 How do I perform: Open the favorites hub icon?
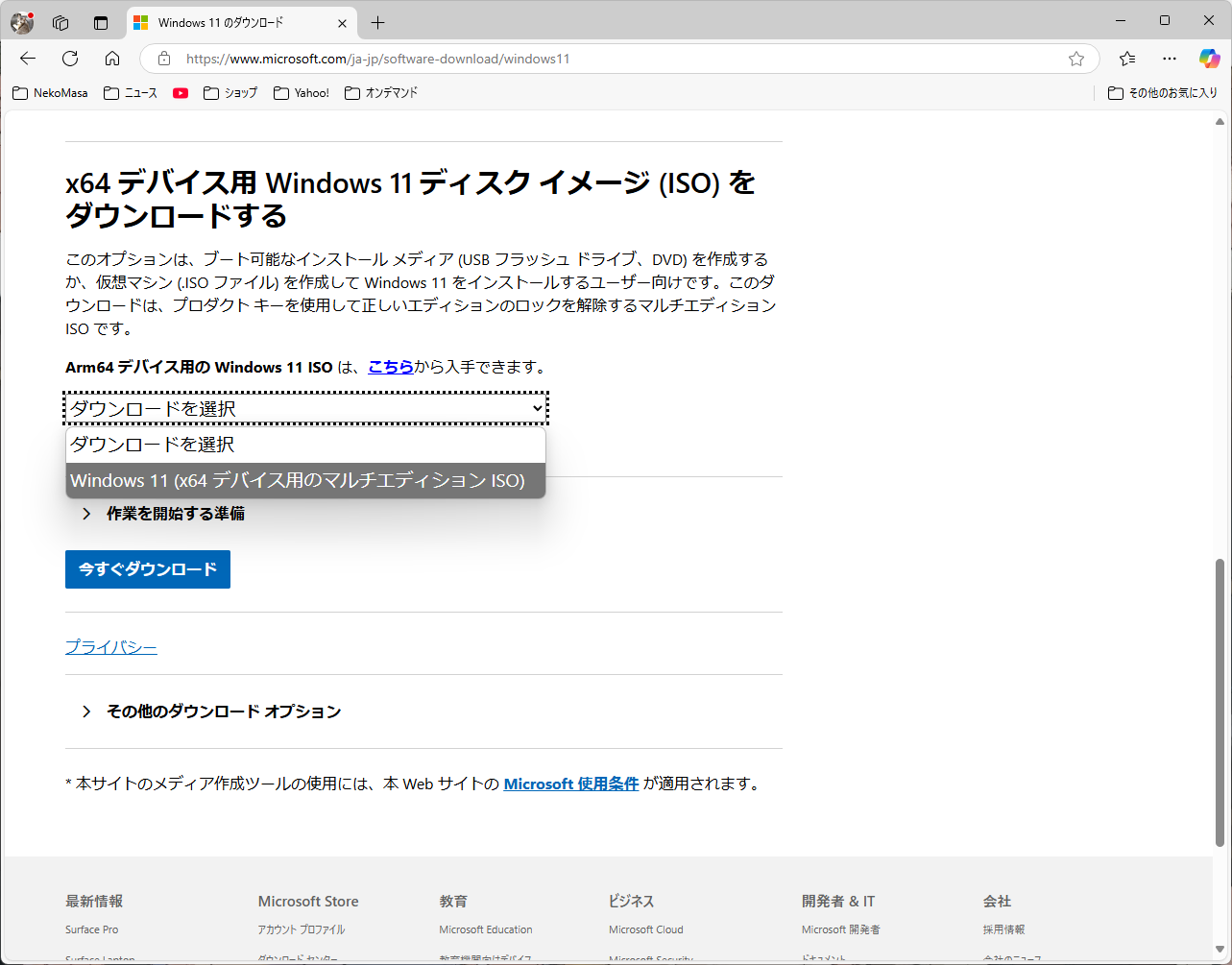click(x=1126, y=58)
